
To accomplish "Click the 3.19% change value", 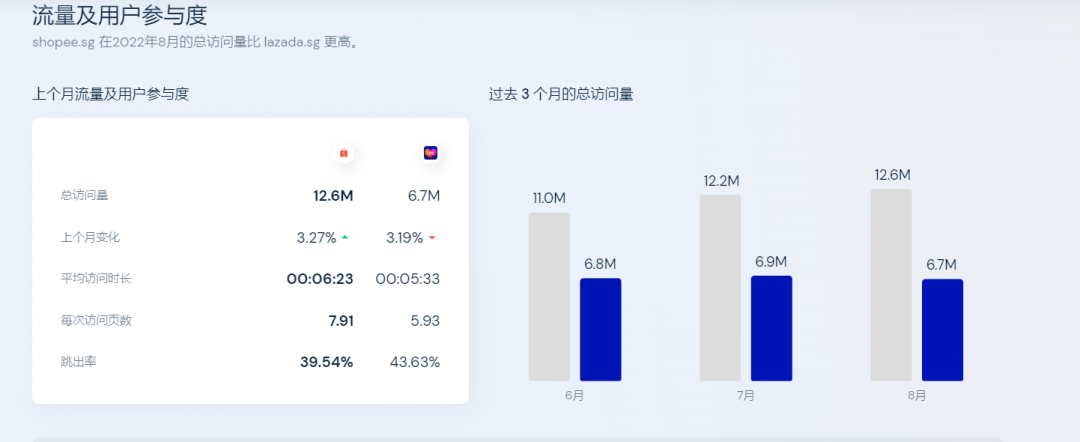I will tap(404, 238).
